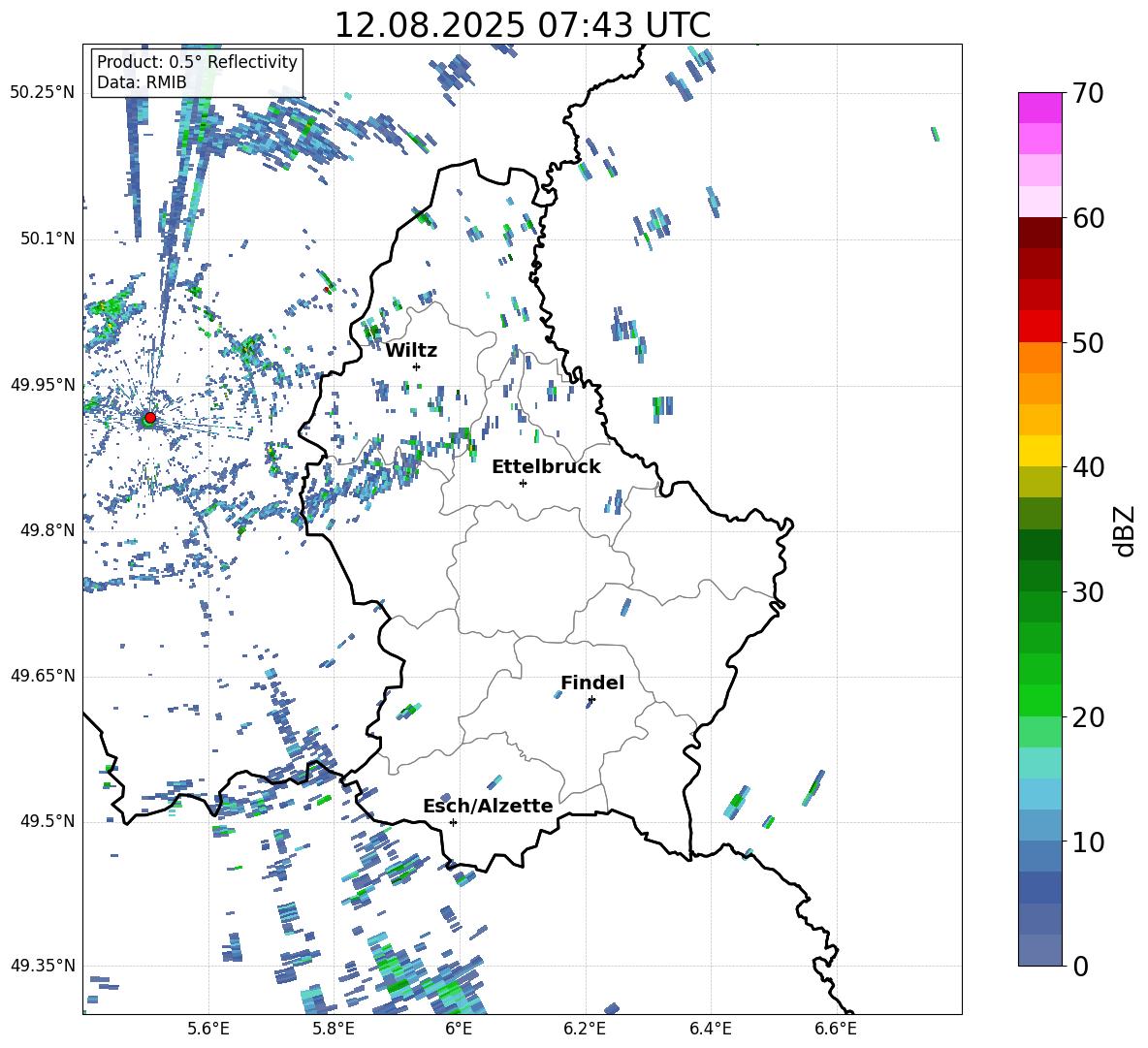Click the colorbar 50 tick label

[1089, 342]
